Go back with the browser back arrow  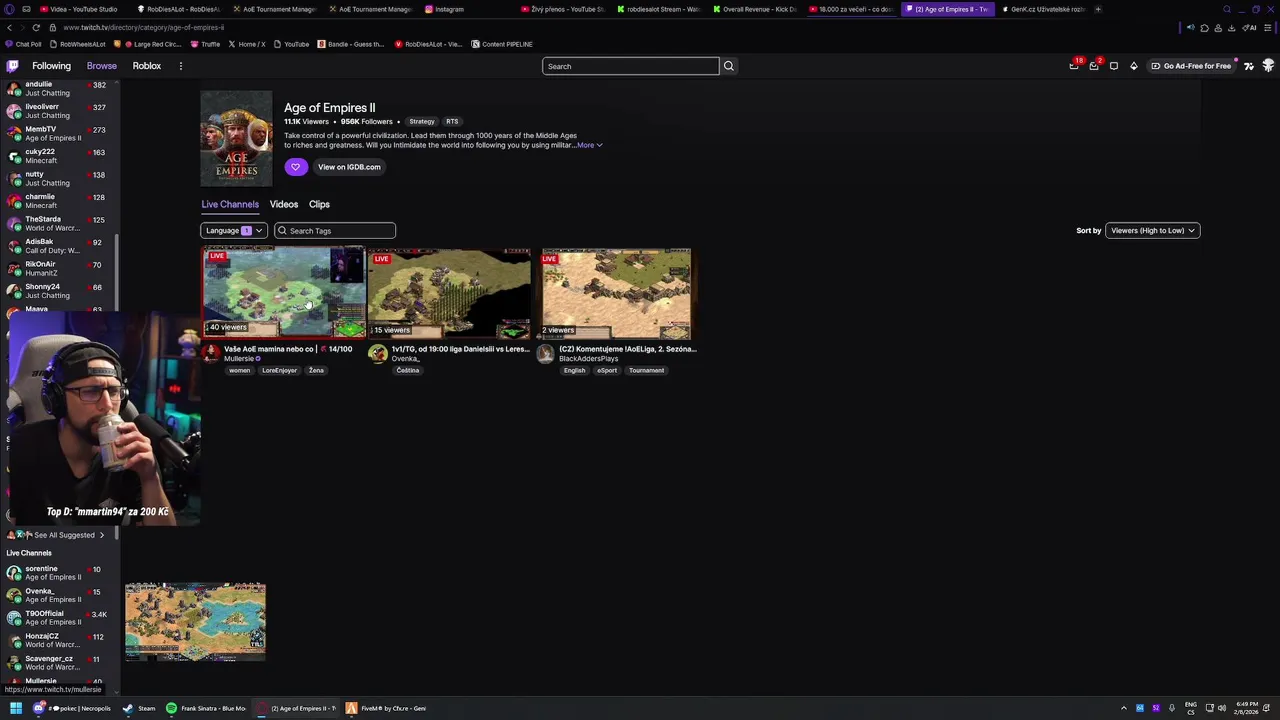(x=9, y=28)
